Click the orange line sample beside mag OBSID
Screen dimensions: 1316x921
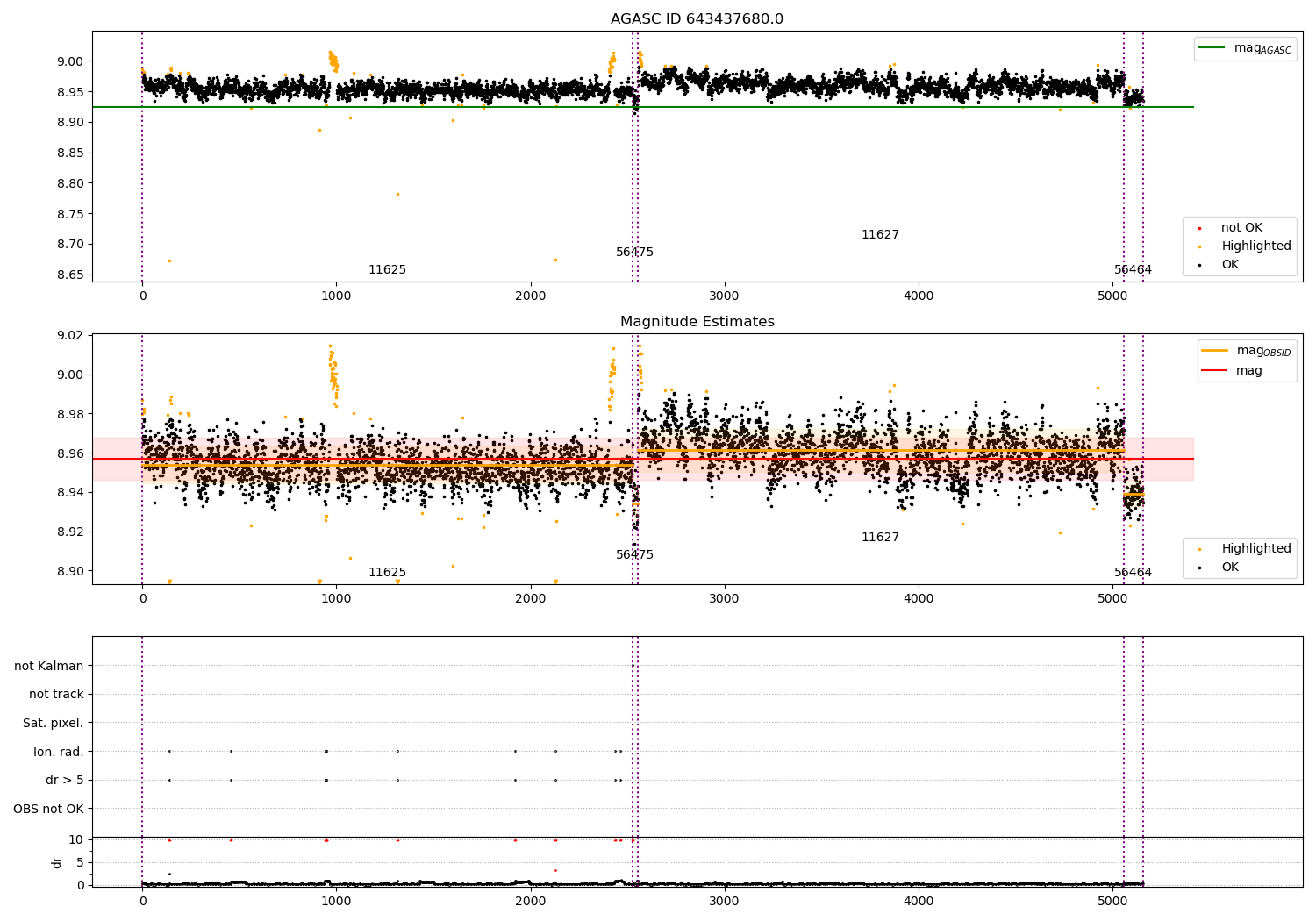point(1215,351)
